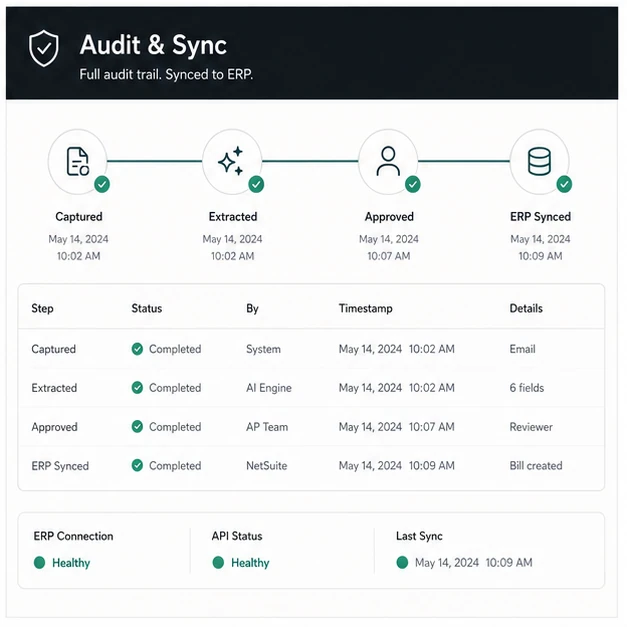Click the shield checkmark icon in header
The image size is (627, 627).
(44, 48)
